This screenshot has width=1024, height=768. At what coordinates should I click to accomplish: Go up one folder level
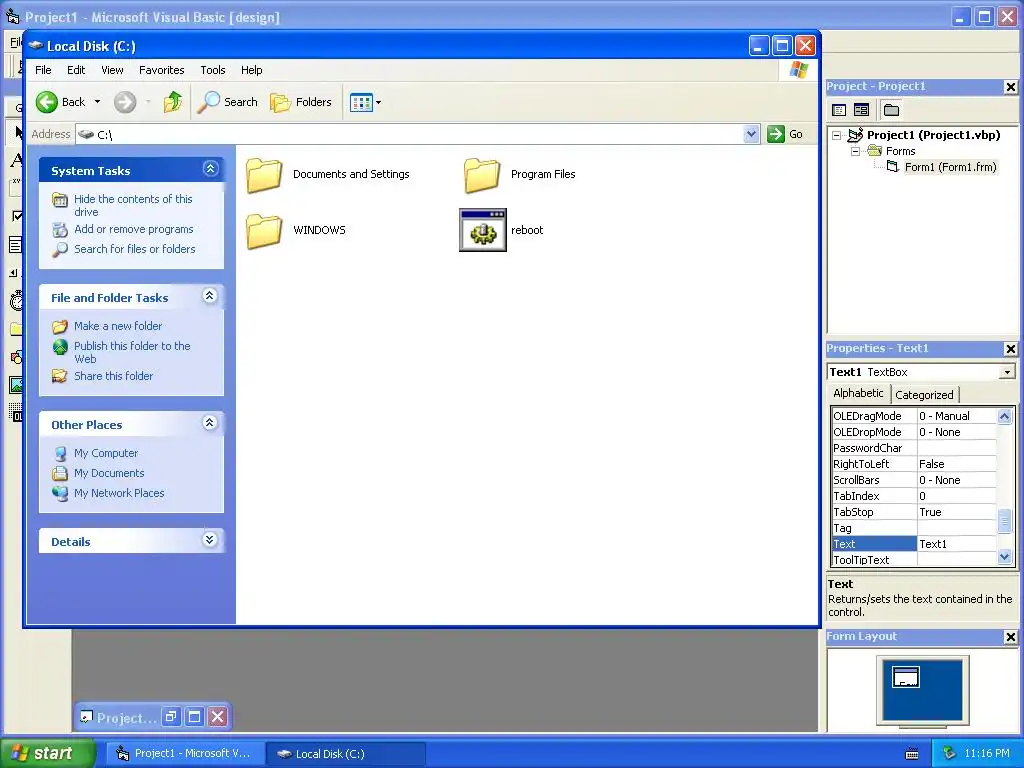click(x=172, y=102)
